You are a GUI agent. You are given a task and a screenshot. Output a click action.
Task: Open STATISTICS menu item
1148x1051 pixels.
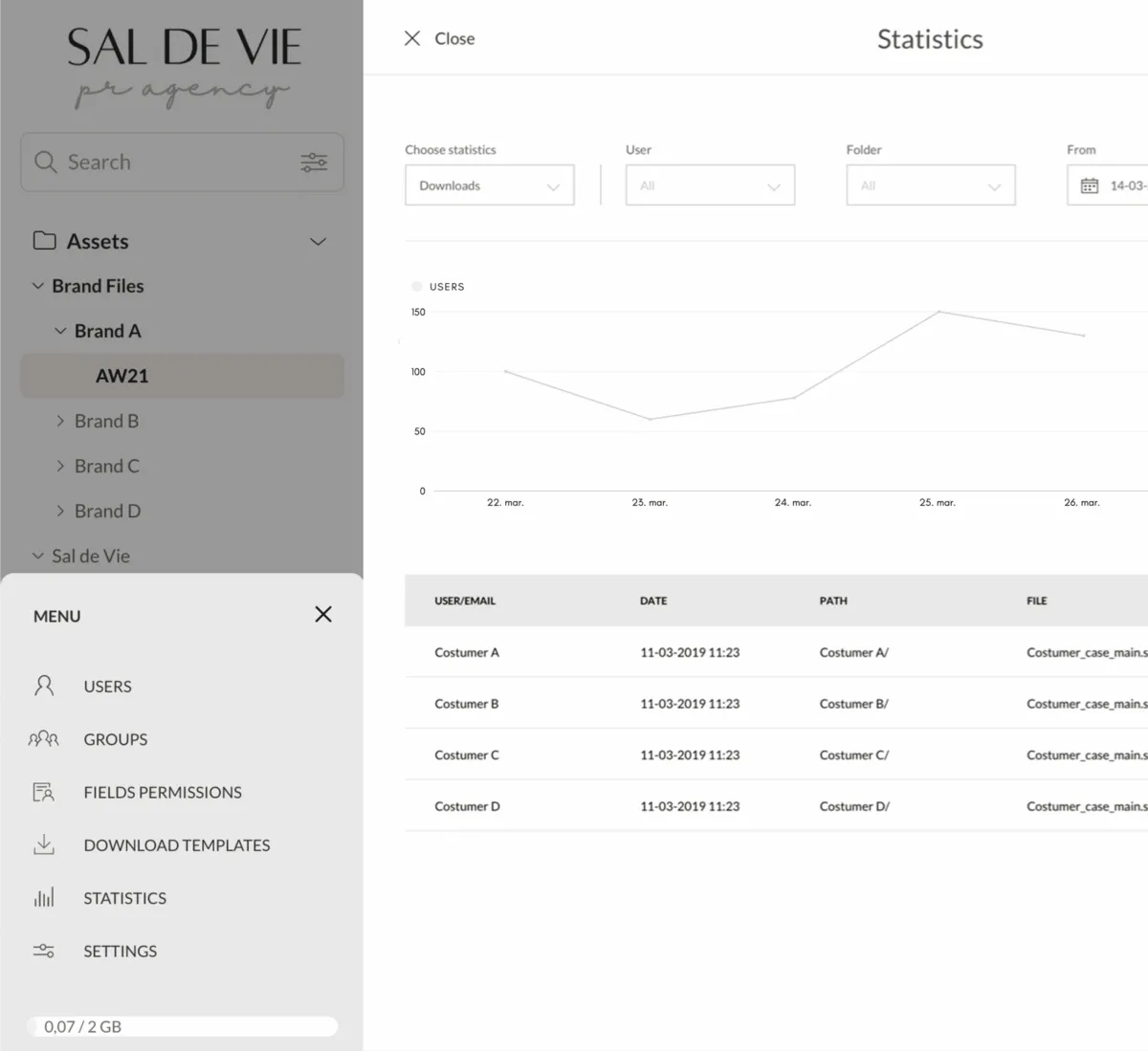tap(125, 898)
